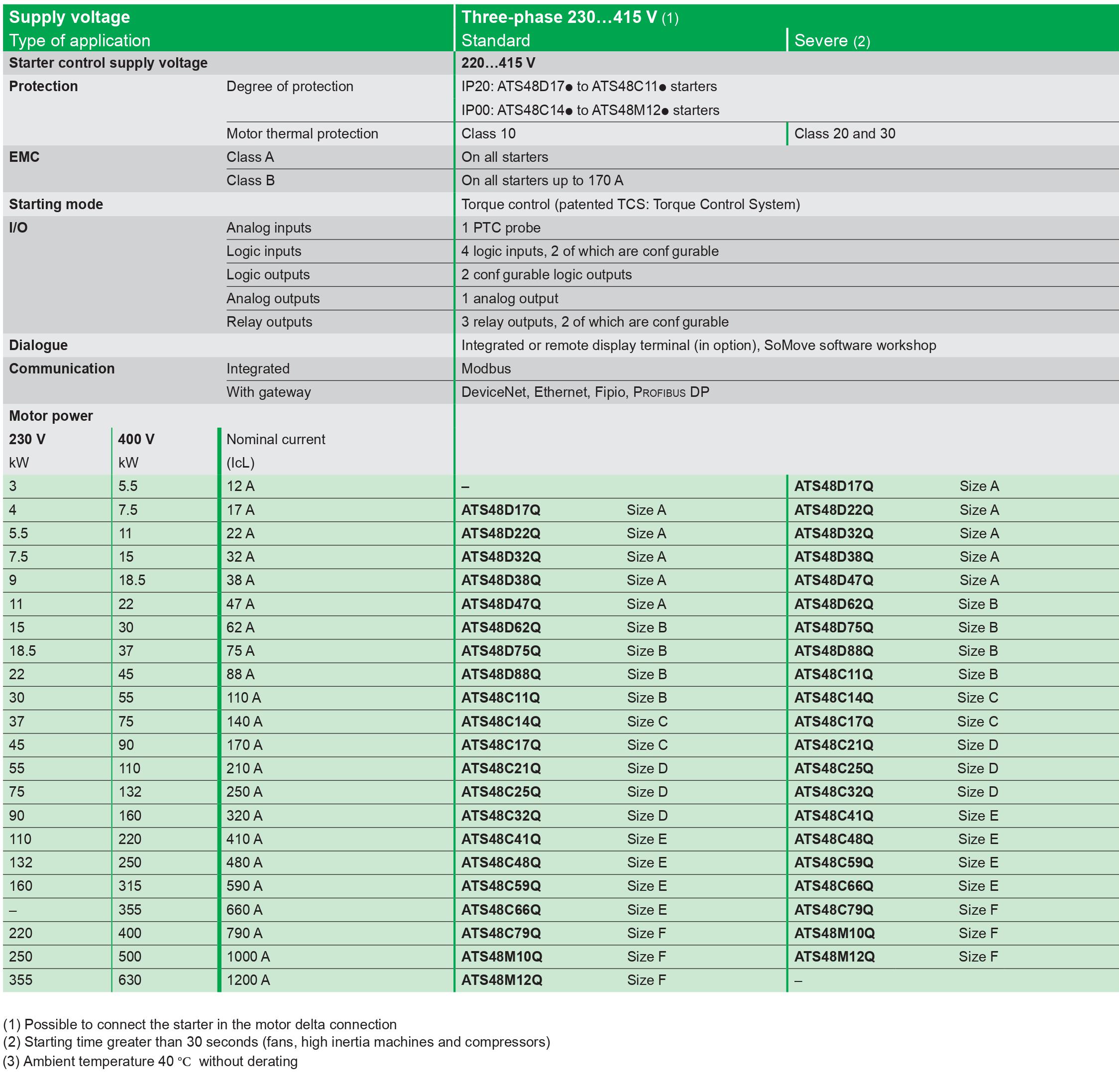Click the '220…415 V' value
The height and width of the screenshot is (1092, 1119).
pyautogui.click(x=498, y=63)
